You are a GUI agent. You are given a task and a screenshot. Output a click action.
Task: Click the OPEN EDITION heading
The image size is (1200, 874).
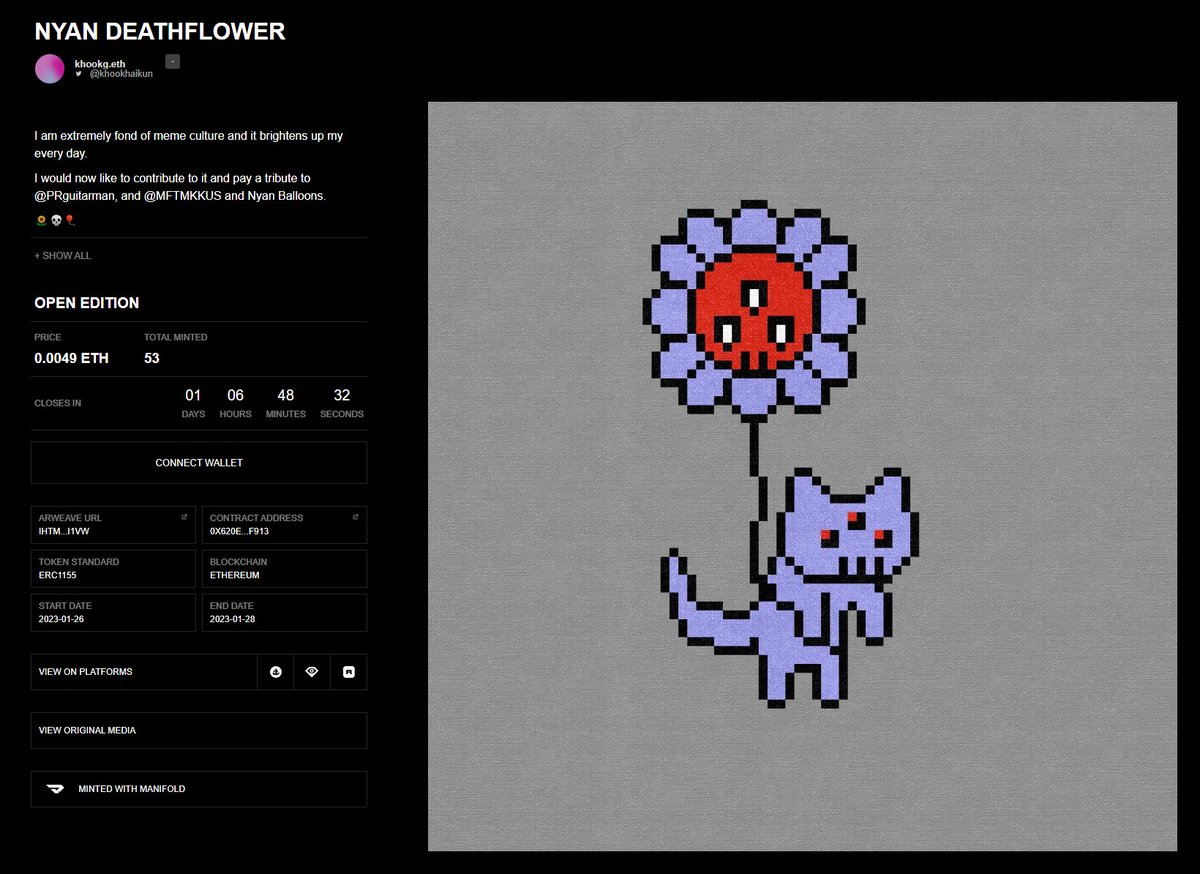87,303
